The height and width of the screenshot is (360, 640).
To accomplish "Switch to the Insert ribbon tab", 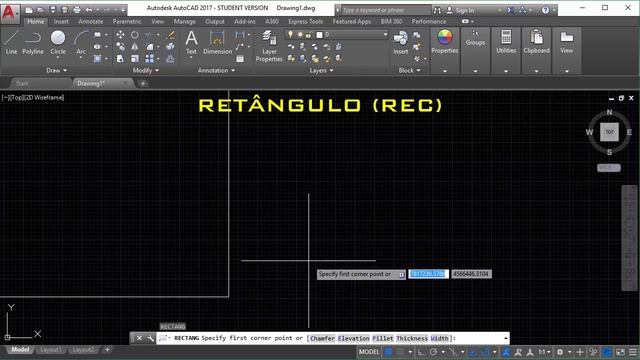I will [x=61, y=21].
